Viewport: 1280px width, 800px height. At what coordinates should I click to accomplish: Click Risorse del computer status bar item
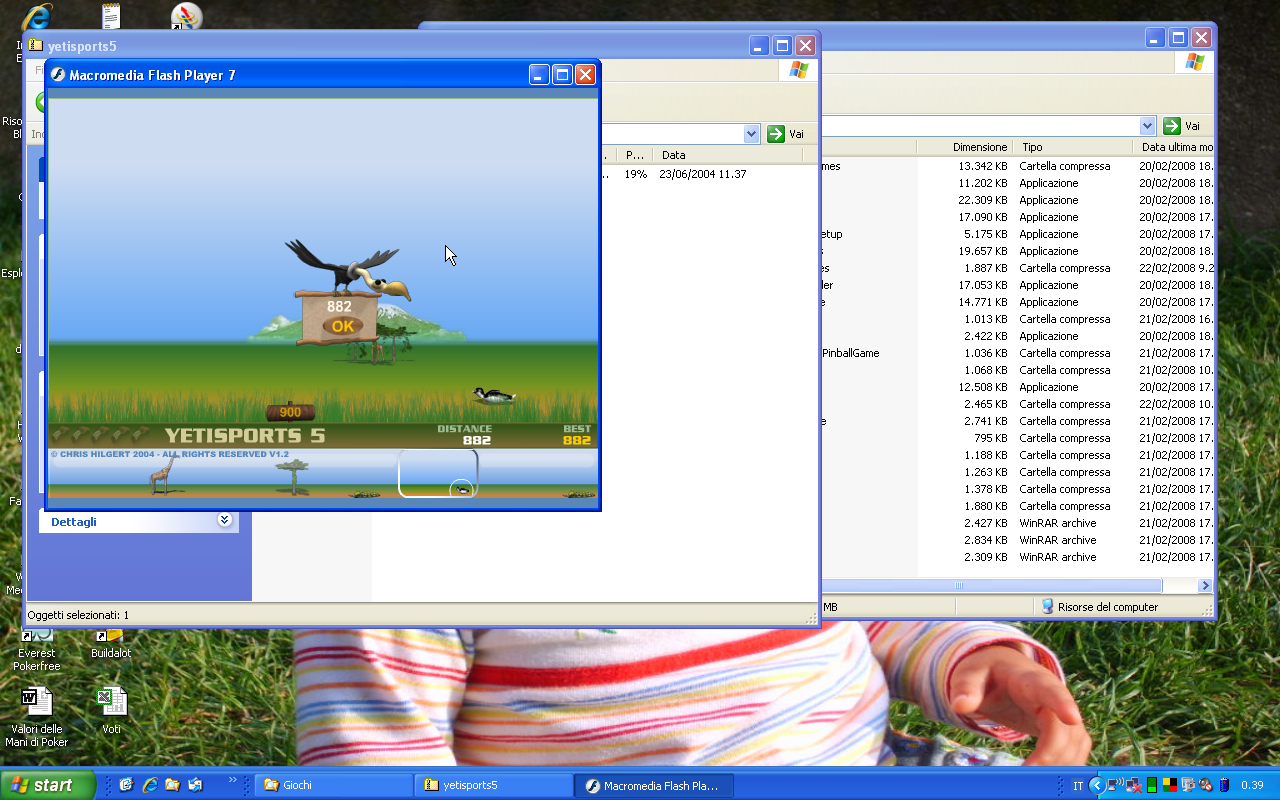pos(1100,606)
